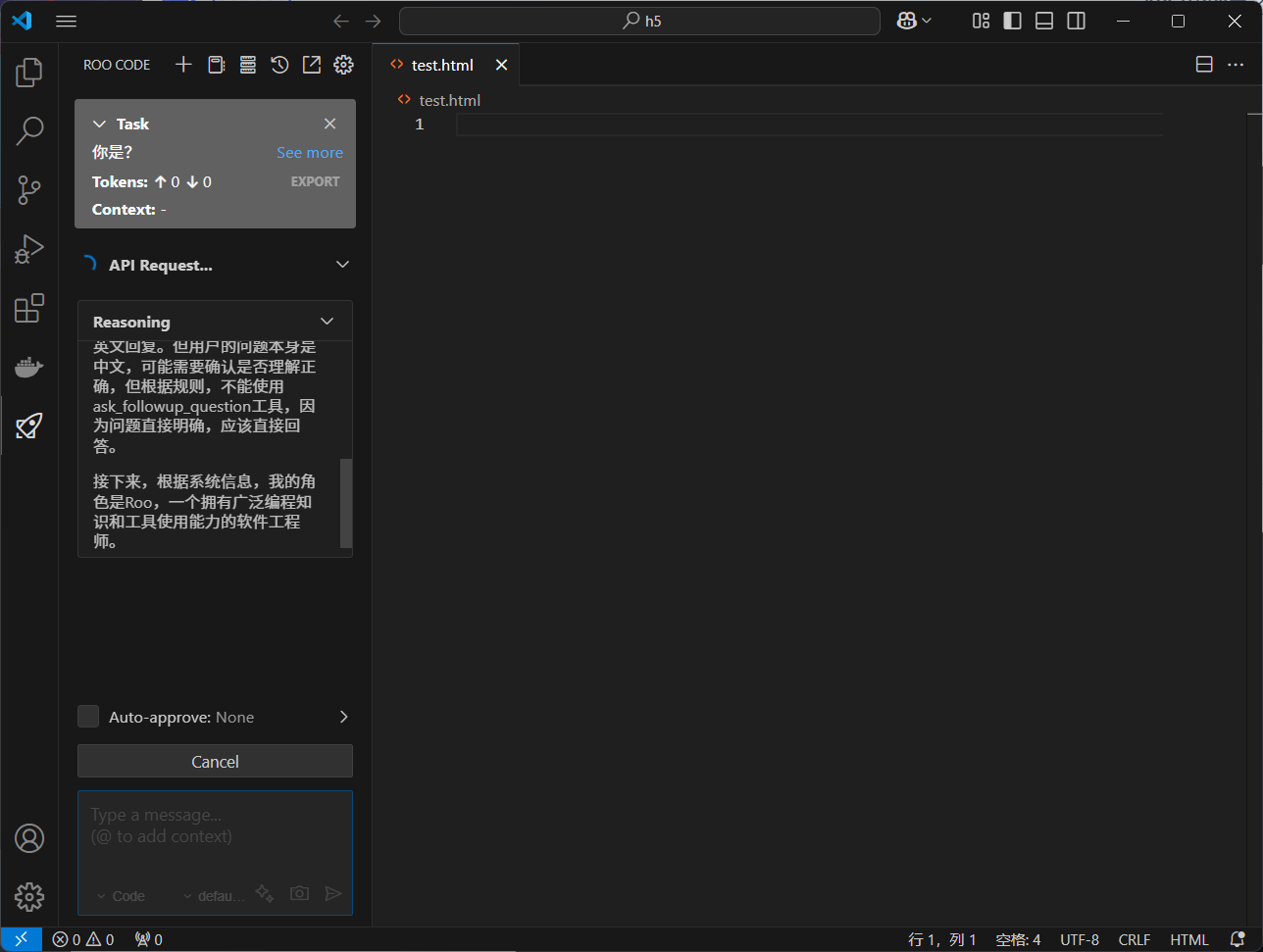Open Source Control view in activity bar
This screenshot has width=1263, height=952.
(29, 190)
